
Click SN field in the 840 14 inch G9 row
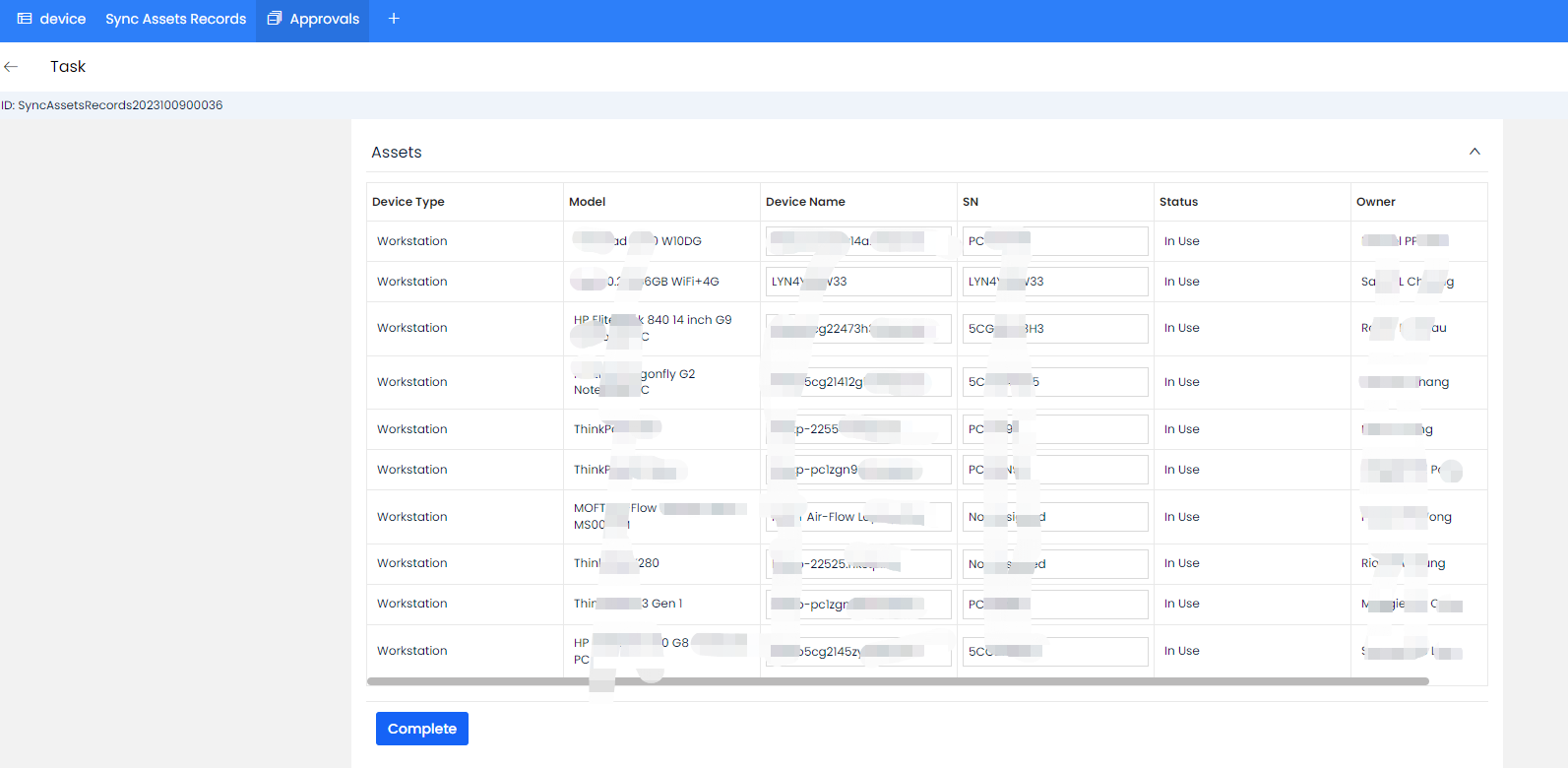[1055, 329]
